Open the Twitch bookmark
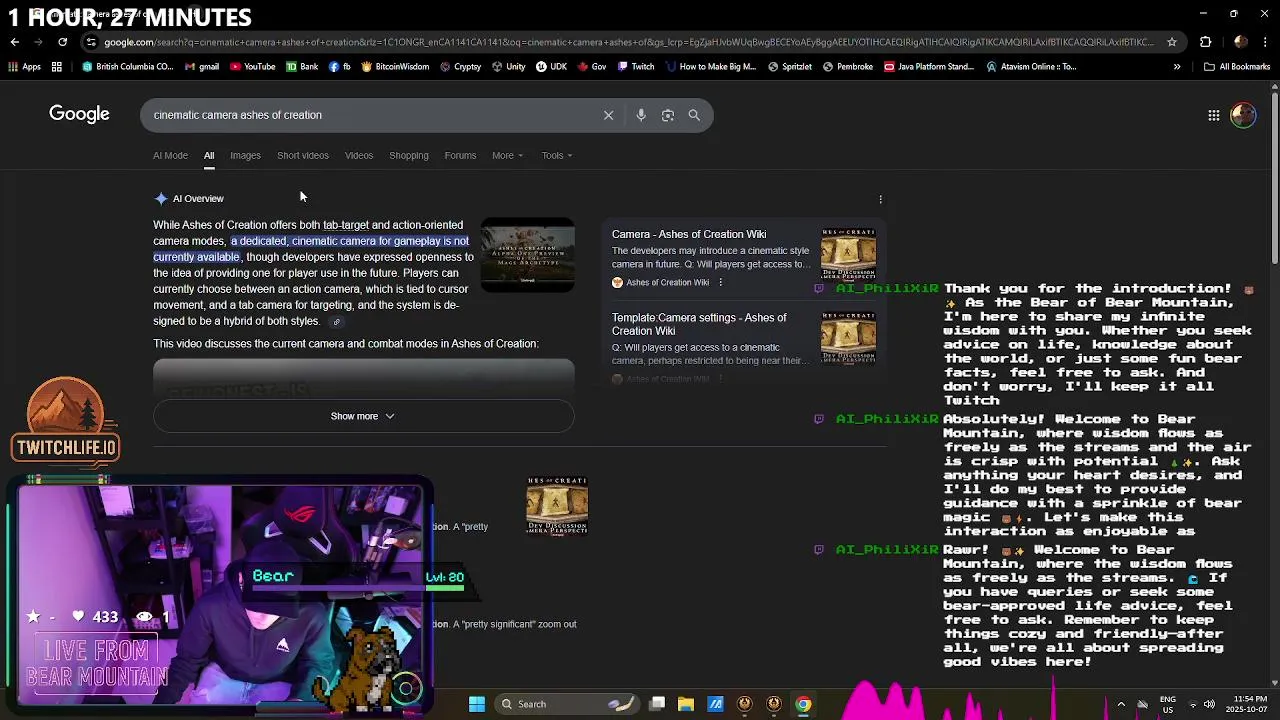This screenshot has height=720, width=1280. (x=636, y=67)
